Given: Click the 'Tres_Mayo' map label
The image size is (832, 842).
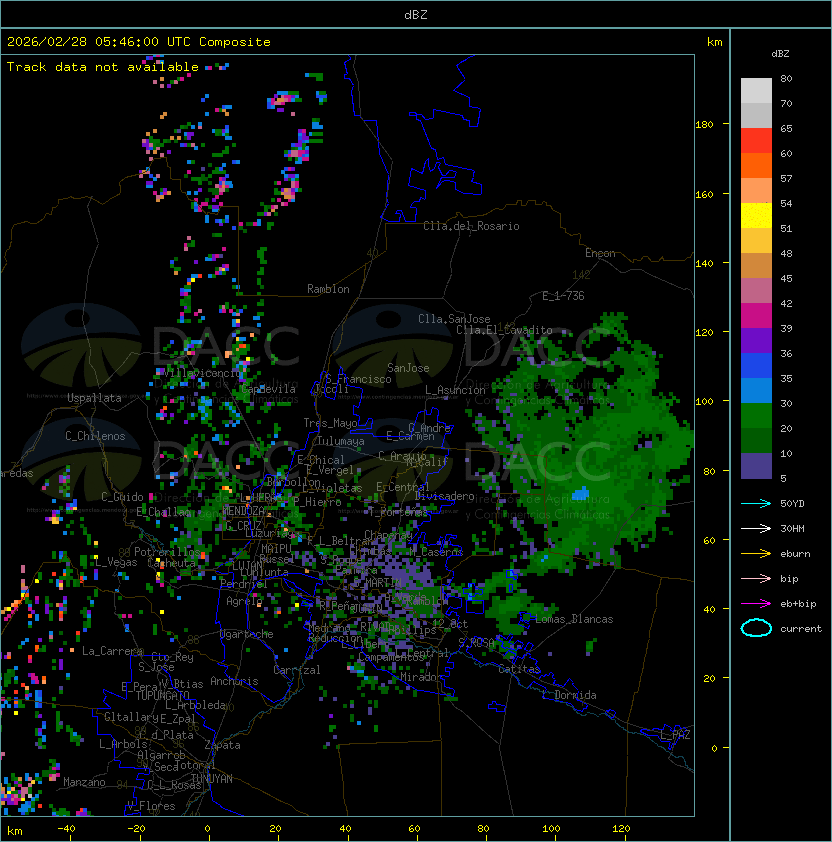Looking at the screenshot, I should click(330, 423).
